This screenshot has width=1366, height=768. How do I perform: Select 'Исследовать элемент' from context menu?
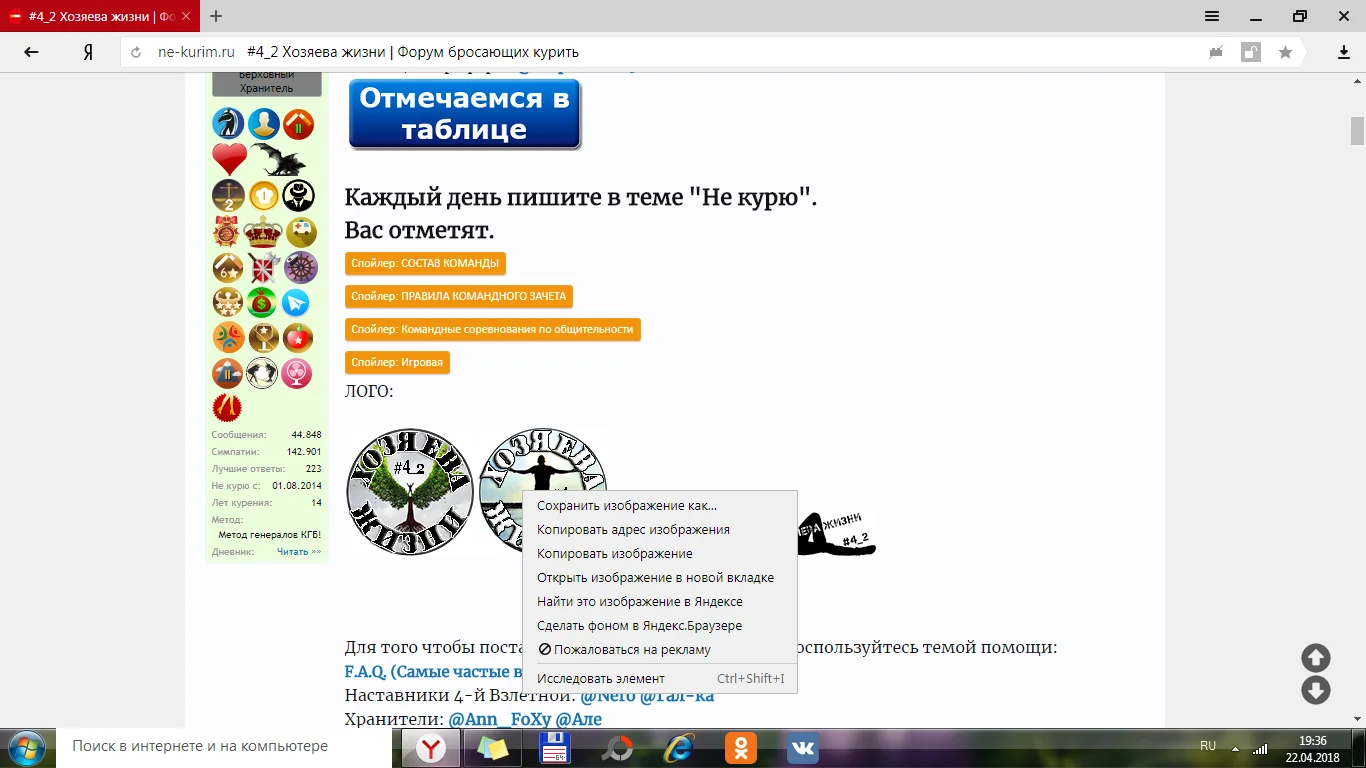(x=660, y=679)
